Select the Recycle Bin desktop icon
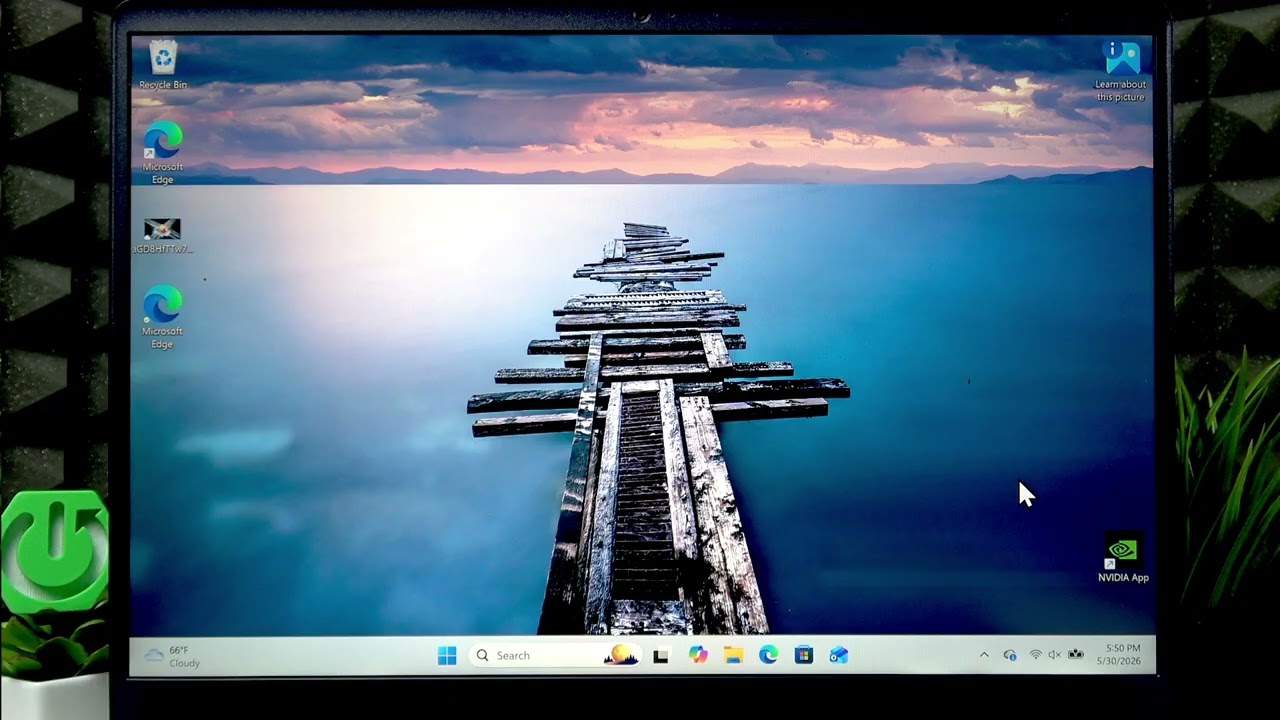 click(x=163, y=65)
